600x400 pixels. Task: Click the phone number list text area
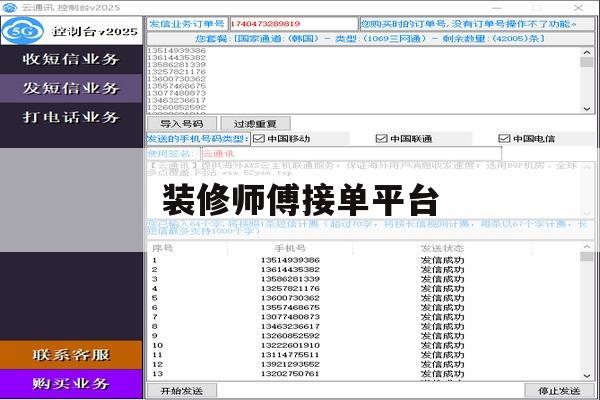pyautogui.click(x=364, y=80)
